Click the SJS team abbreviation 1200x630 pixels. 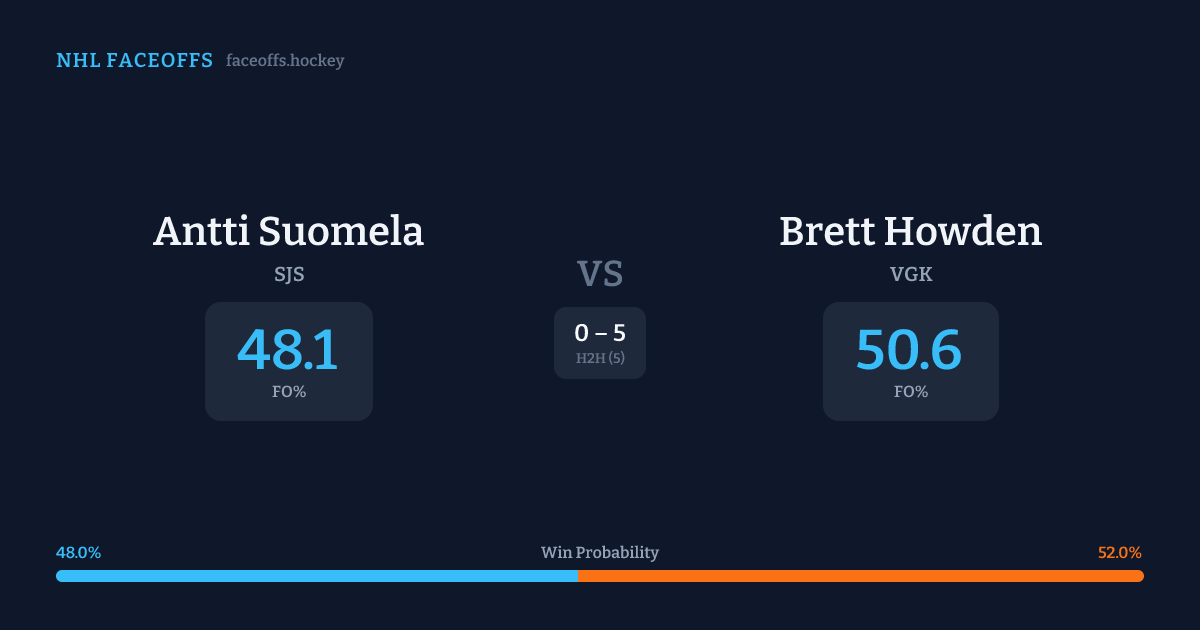[x=289, y=274]
